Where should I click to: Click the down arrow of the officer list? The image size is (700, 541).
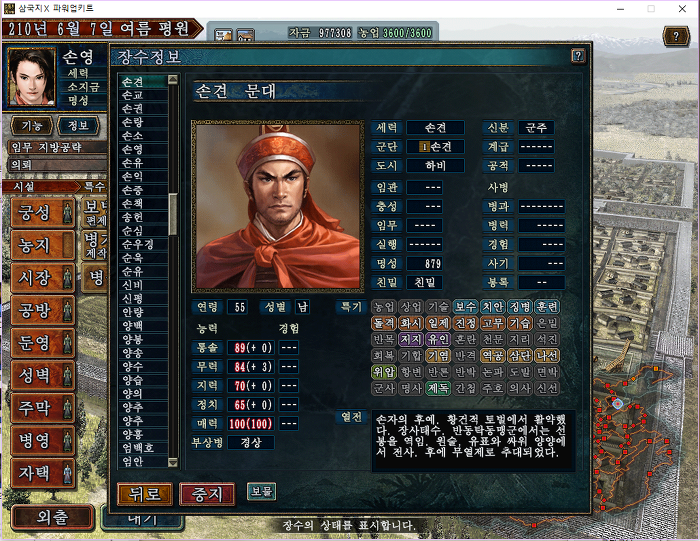(x=173, y=462)
